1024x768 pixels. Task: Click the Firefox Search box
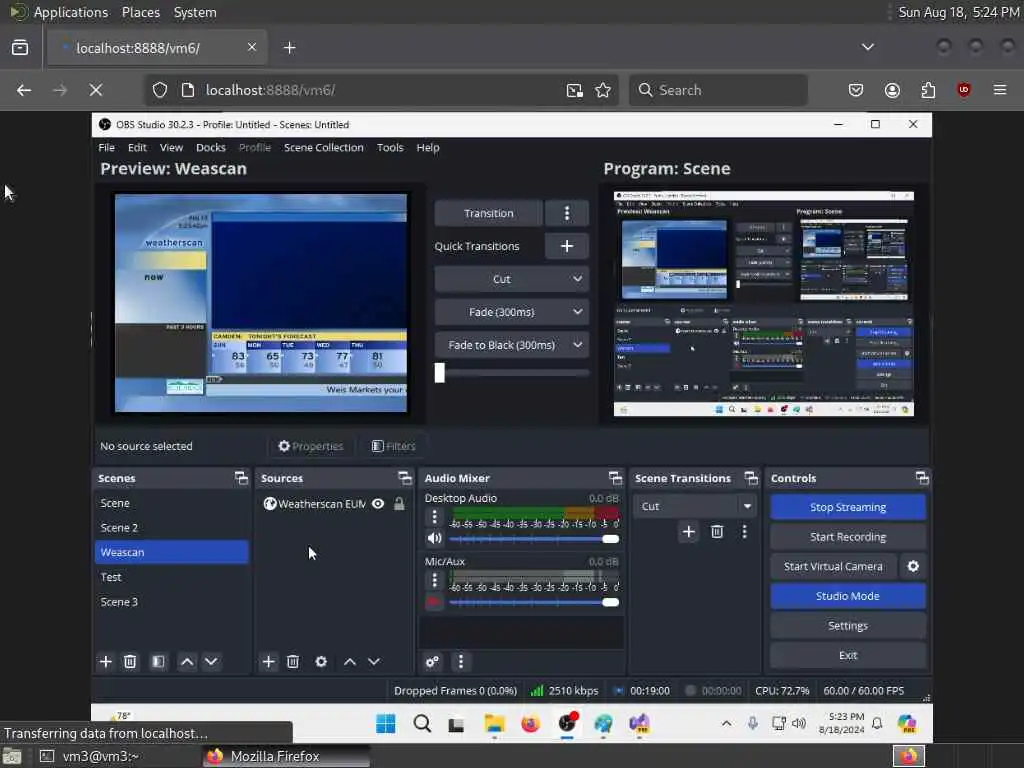click(x=718, y=90)
